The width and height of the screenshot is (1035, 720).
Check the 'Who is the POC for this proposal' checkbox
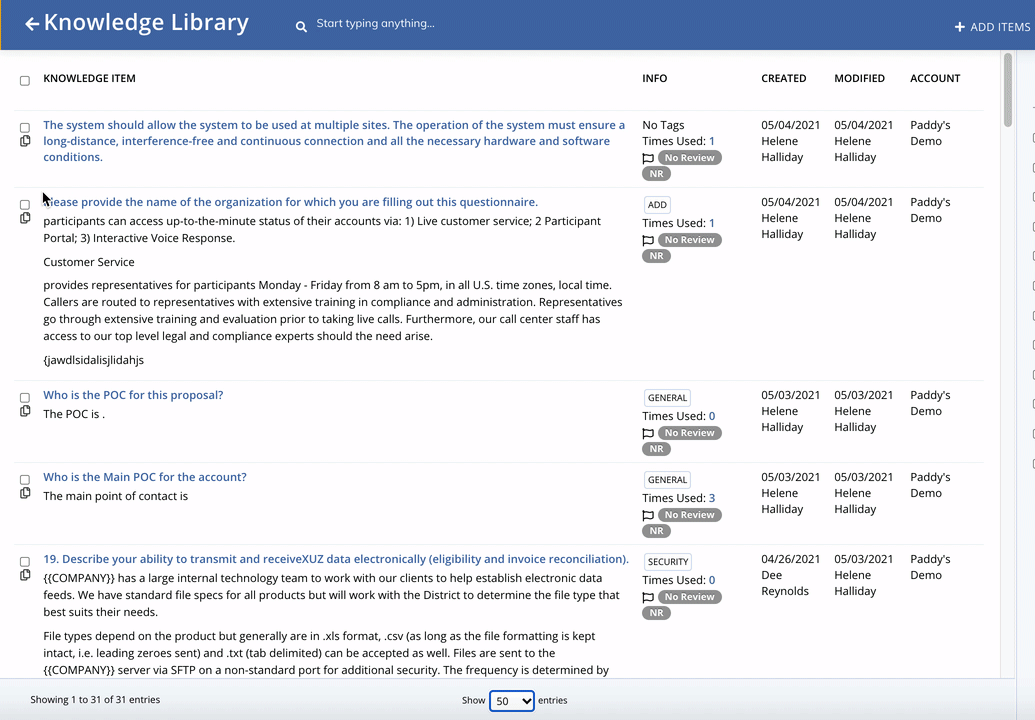[25, 397]
